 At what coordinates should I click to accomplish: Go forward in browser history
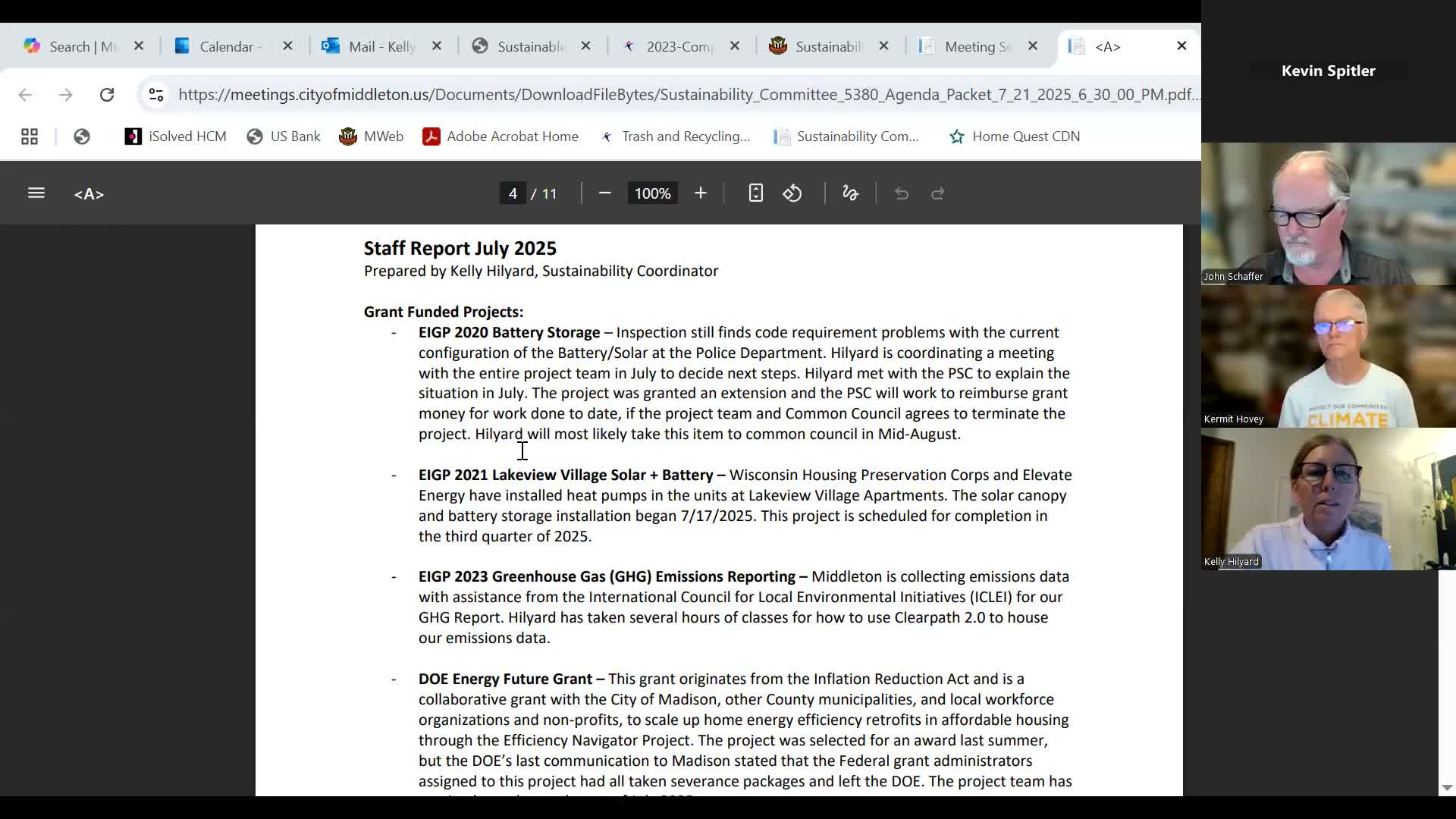coord(66,95)
